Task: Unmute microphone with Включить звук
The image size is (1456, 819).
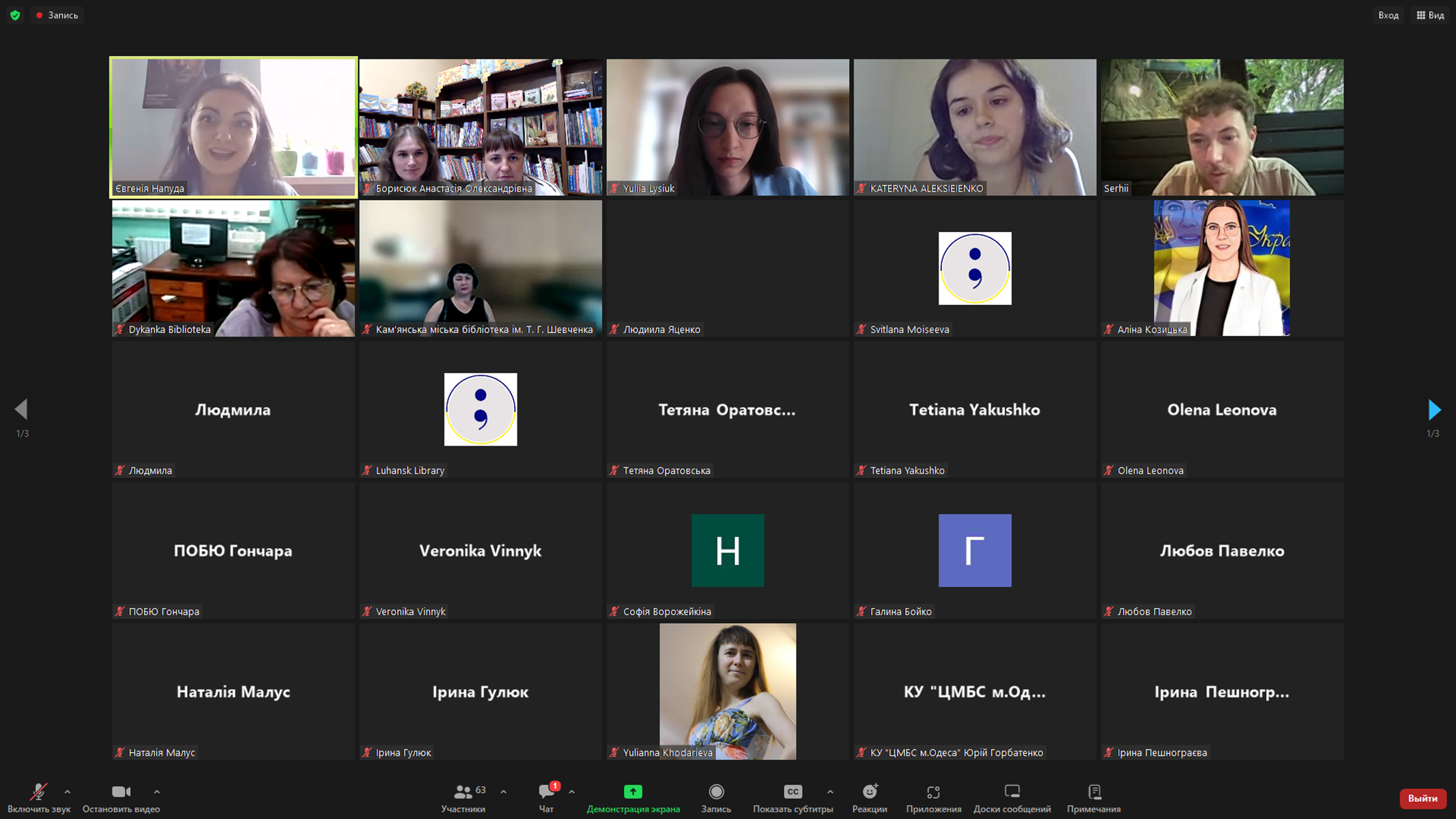Action: click(38, 792)
